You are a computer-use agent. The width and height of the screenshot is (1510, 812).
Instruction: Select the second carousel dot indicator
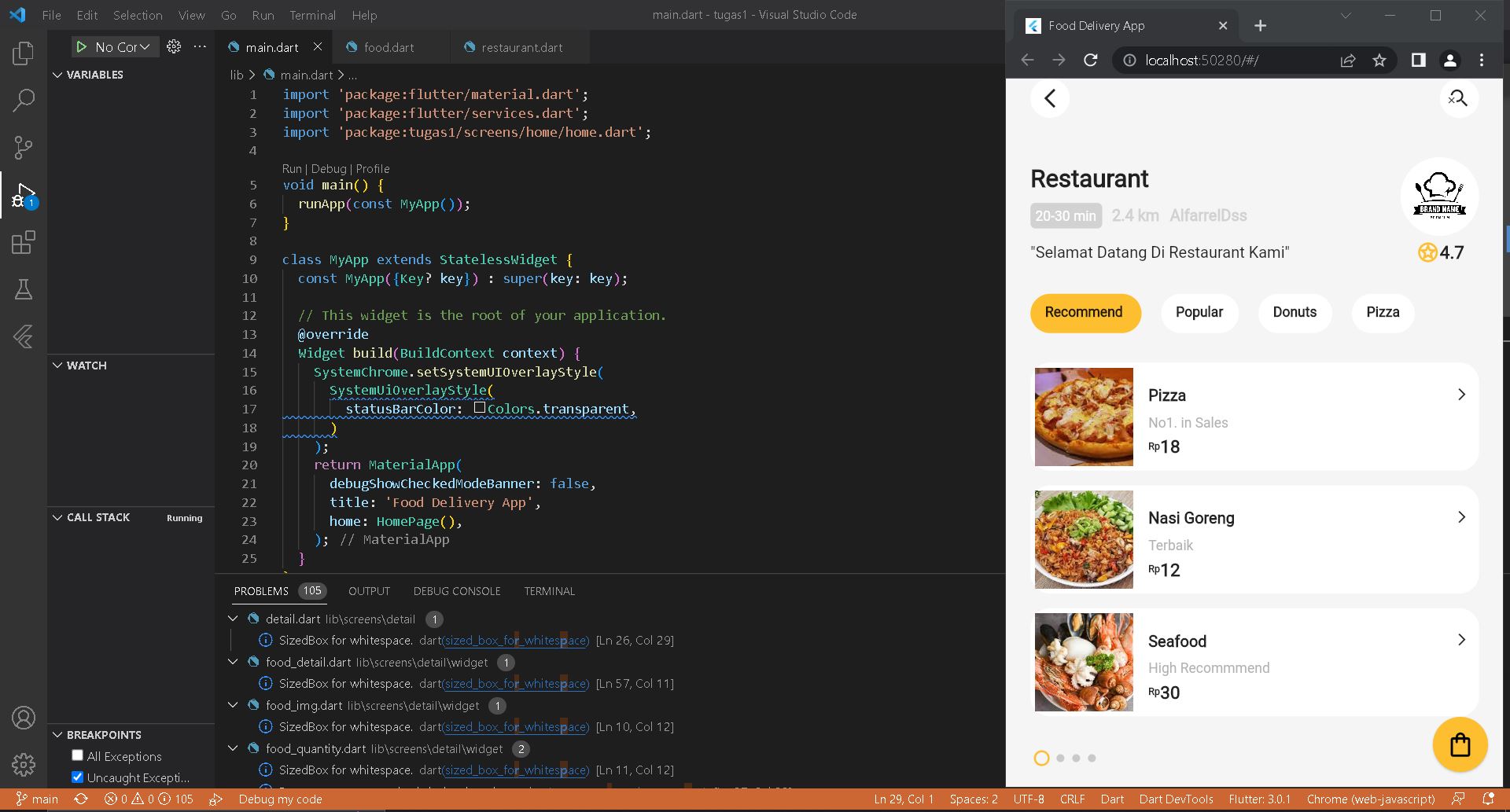(x=1059, y=758)
